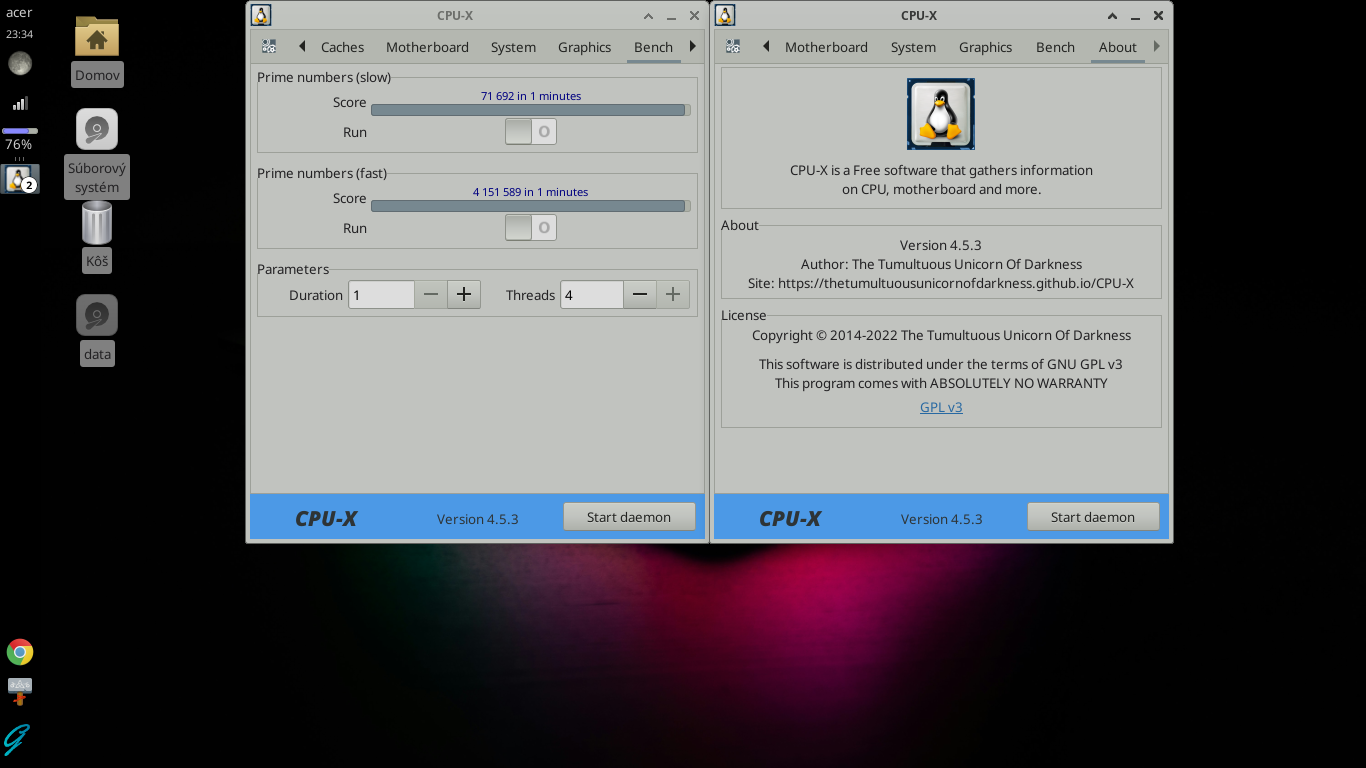This screenshot has width=1366, height=768.
Task: Toggle the Run switch for Prime numbers (slow)
Action: [531, 131]
